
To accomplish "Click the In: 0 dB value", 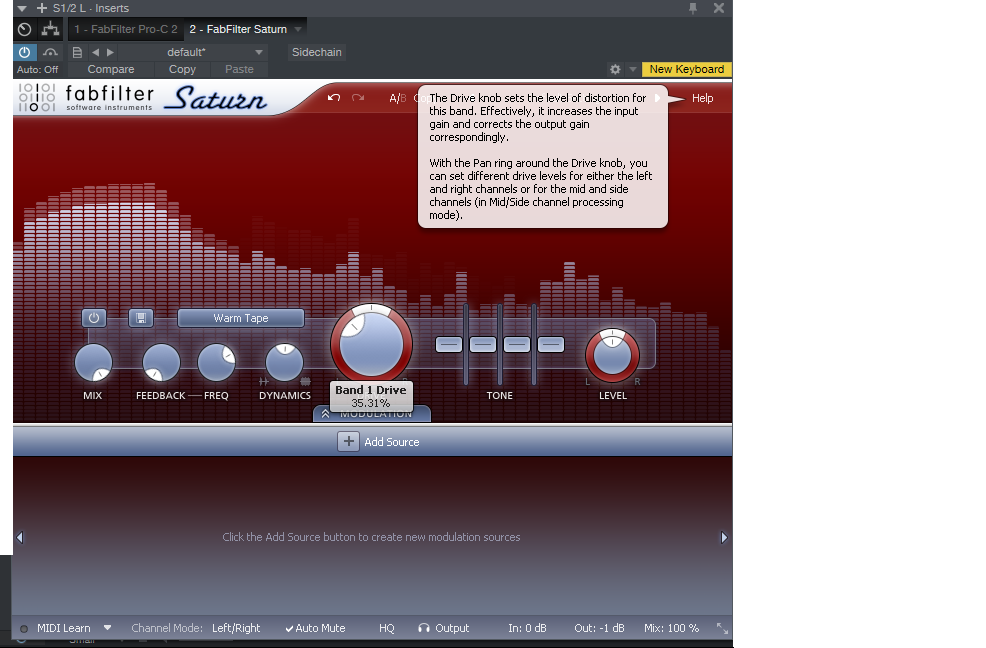I will tap(527, 628).
